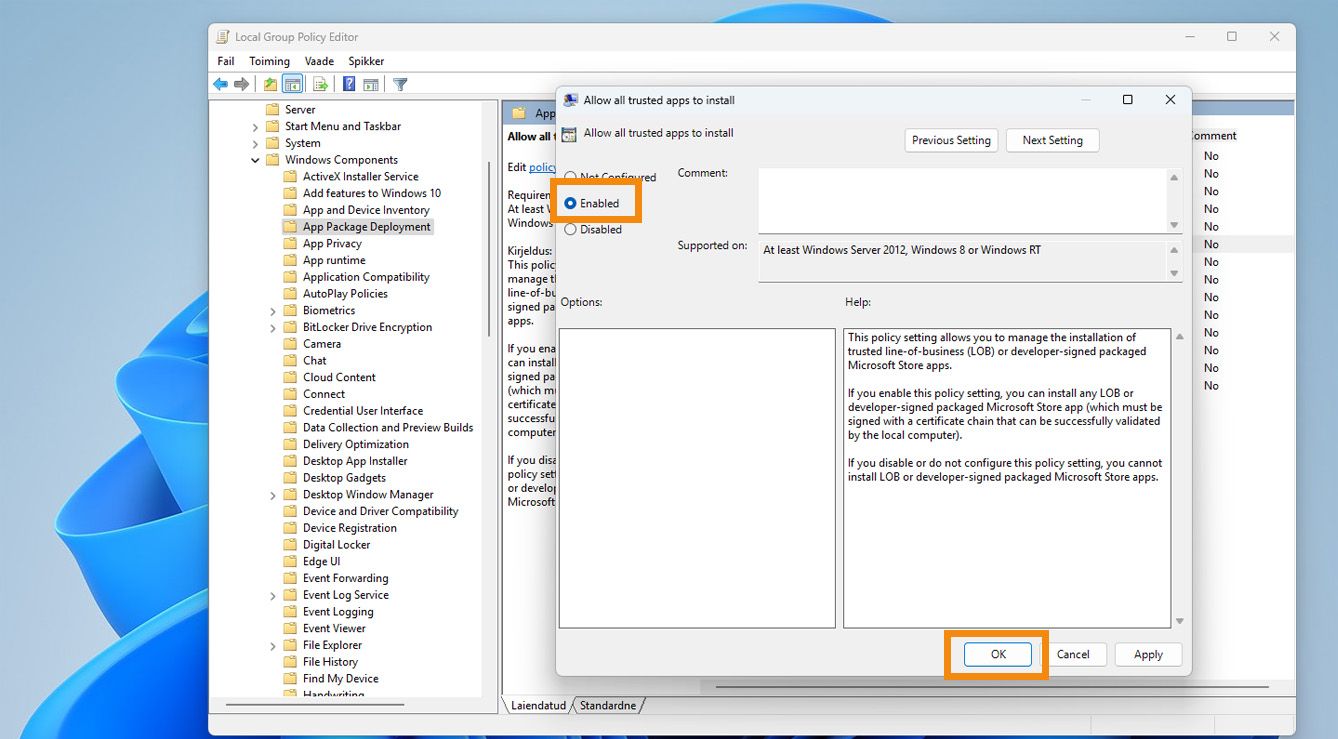Expand the Start Menu and Taskbar node
1338x739 pixels.
(x=255, y=127)
